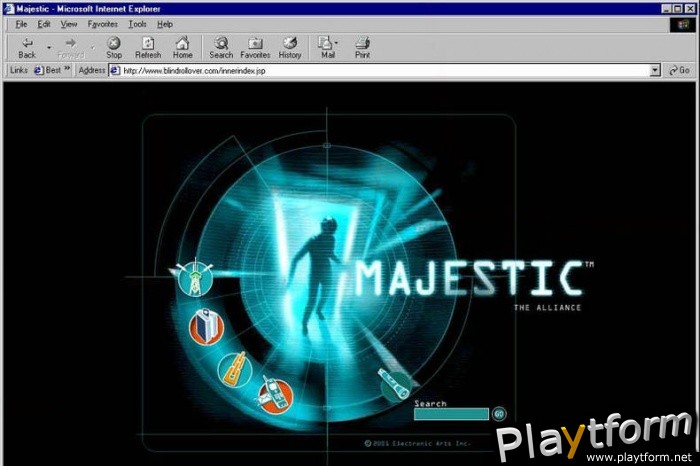Click the MAJESTIC logo text

point(471,279)
